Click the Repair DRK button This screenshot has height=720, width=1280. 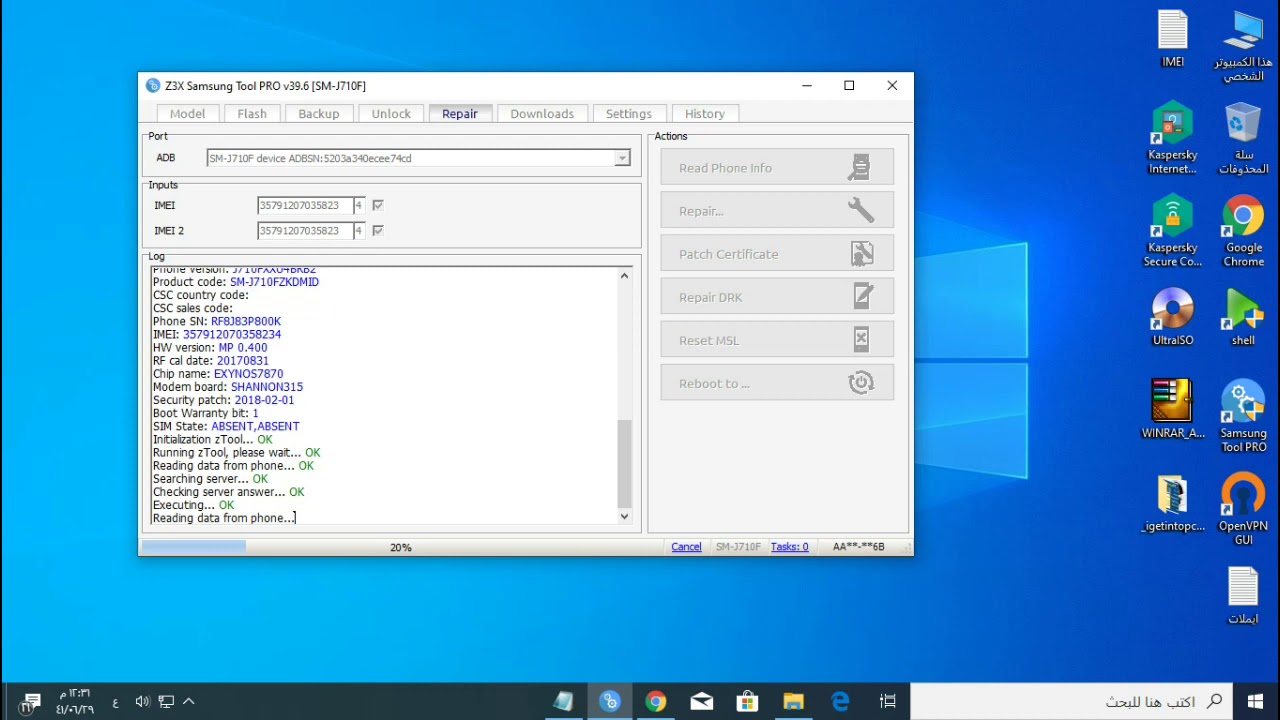(x=777, y=297)
